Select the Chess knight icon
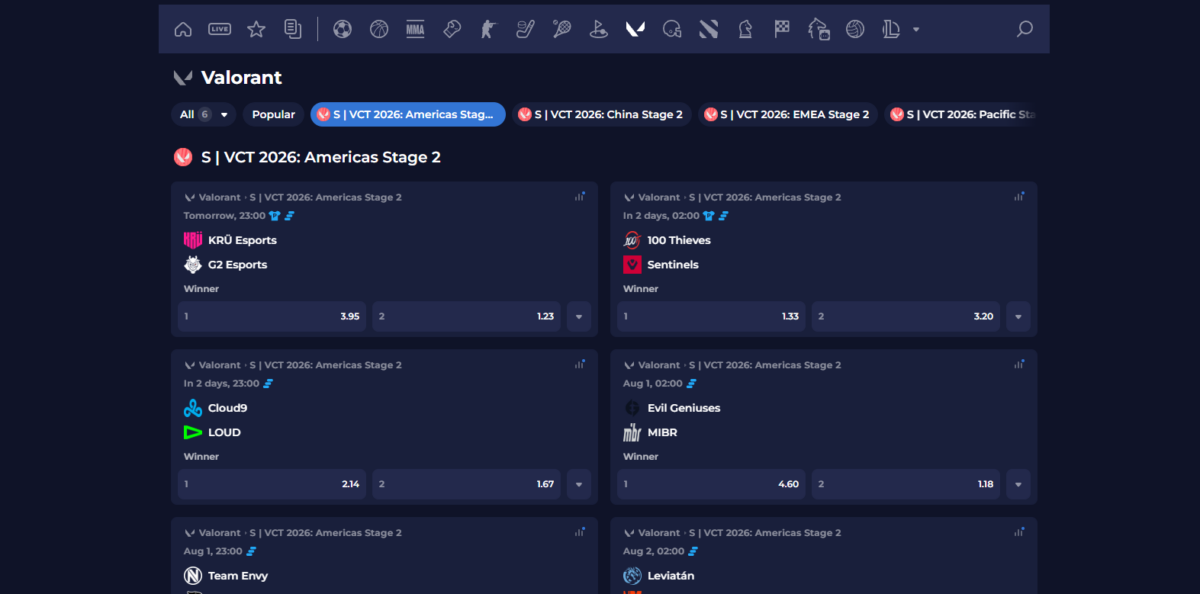The width and height of the screenshot is (1200, 594). pyautogui.click(x=745, y=29)
